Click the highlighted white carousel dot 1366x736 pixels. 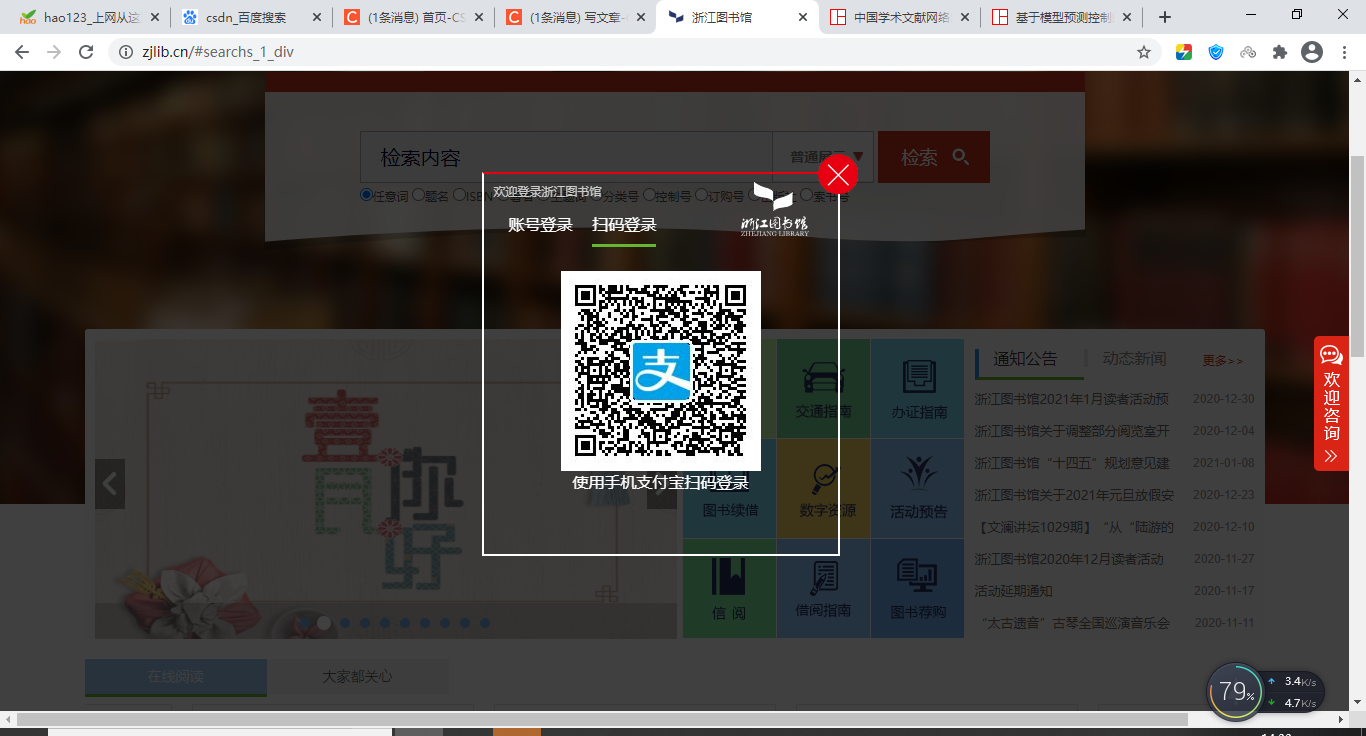click(324, 623)
